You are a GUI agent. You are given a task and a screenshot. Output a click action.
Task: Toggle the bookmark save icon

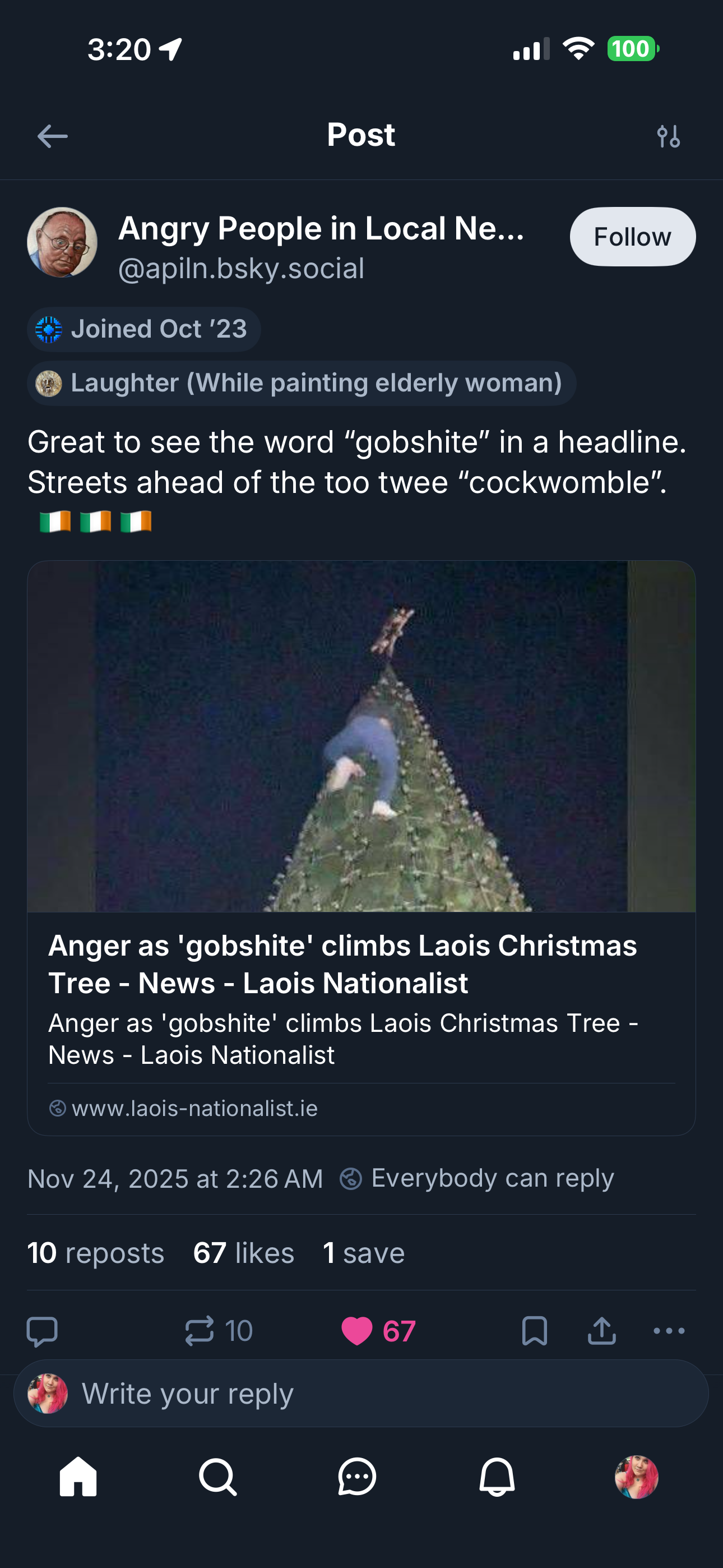534,1330
